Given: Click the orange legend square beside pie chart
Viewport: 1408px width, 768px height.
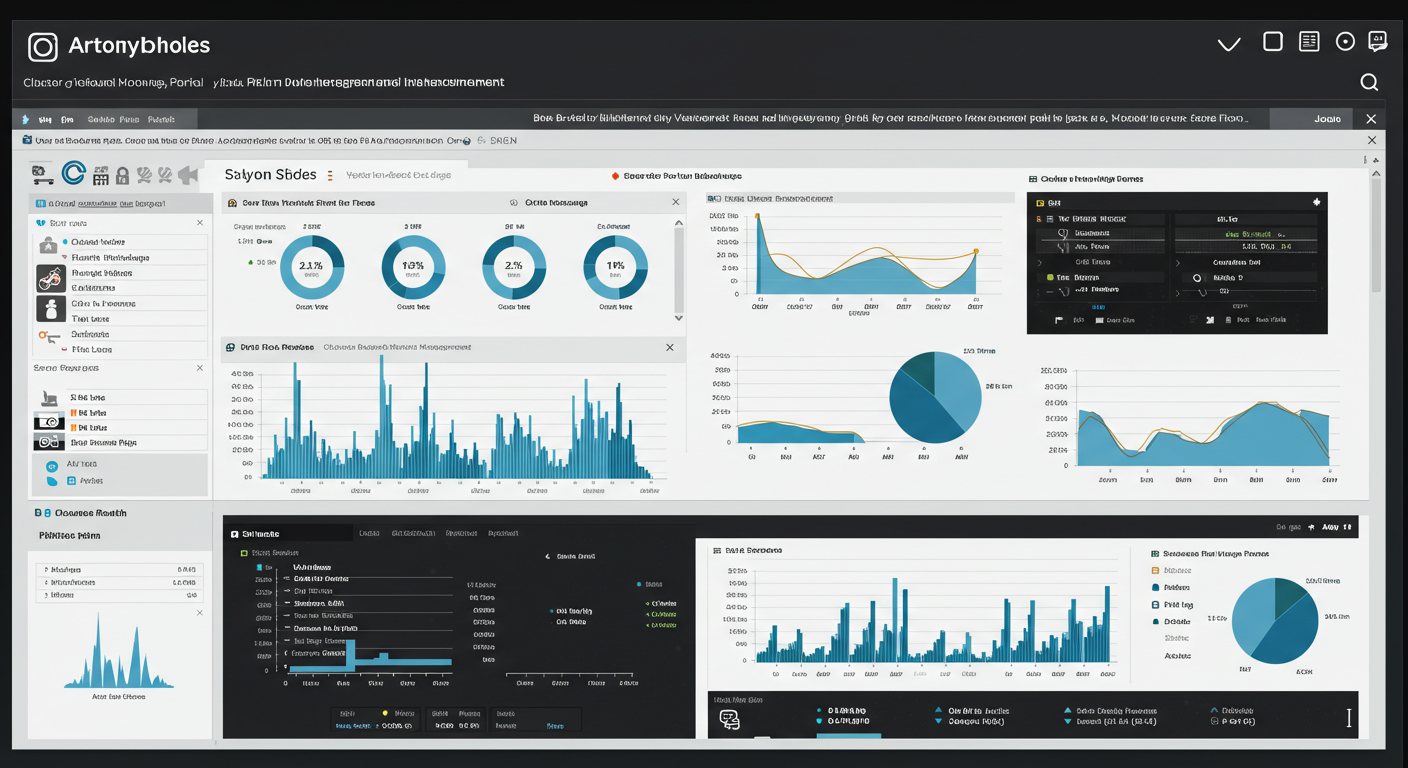Looking at the screenshot, I should tap(1155, 570).
